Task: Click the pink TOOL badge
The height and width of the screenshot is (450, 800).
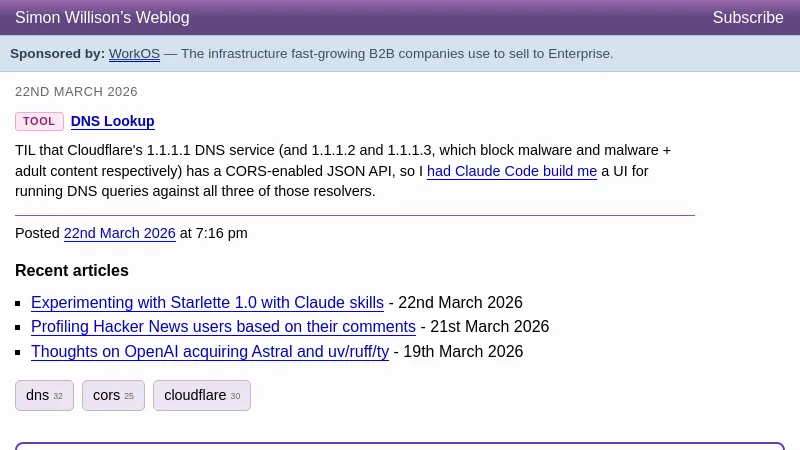Action: tap(39, 122)
